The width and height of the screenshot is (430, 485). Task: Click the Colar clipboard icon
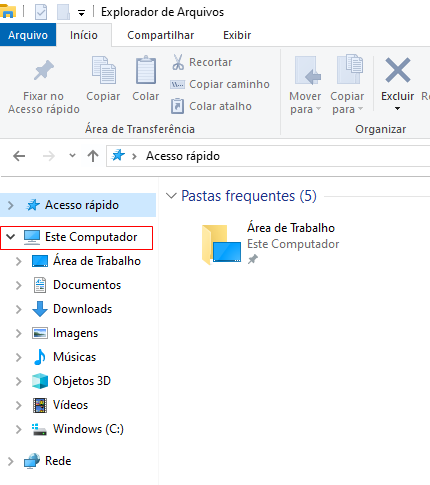pyautogui.click(x=146, y=70)
